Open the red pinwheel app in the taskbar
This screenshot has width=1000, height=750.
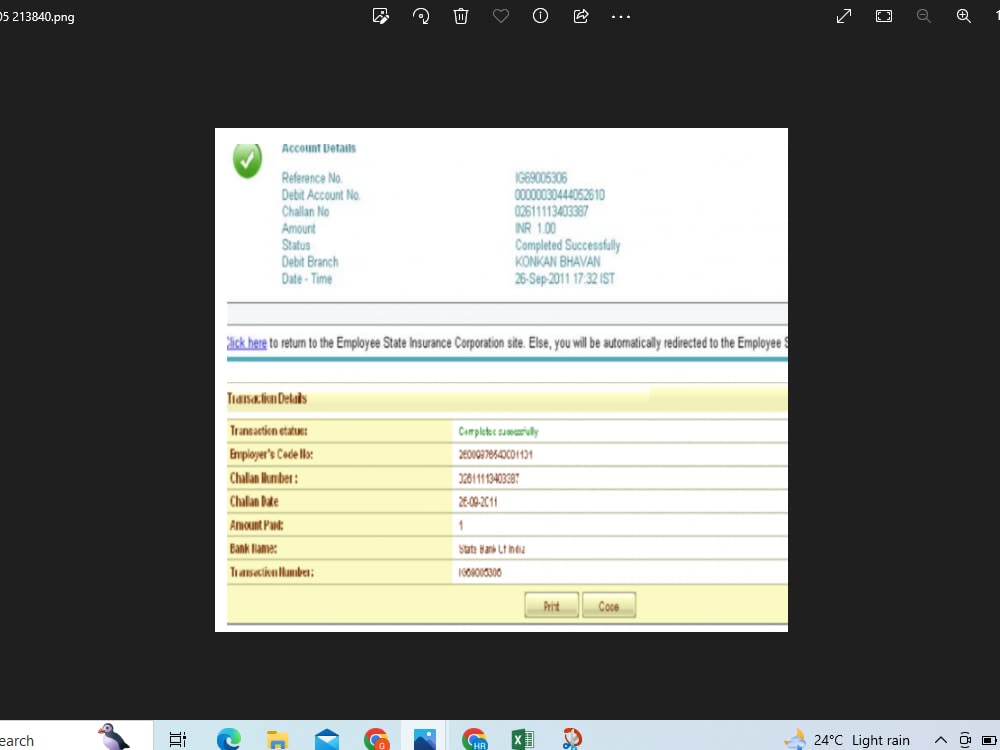(x=572, y=739)
